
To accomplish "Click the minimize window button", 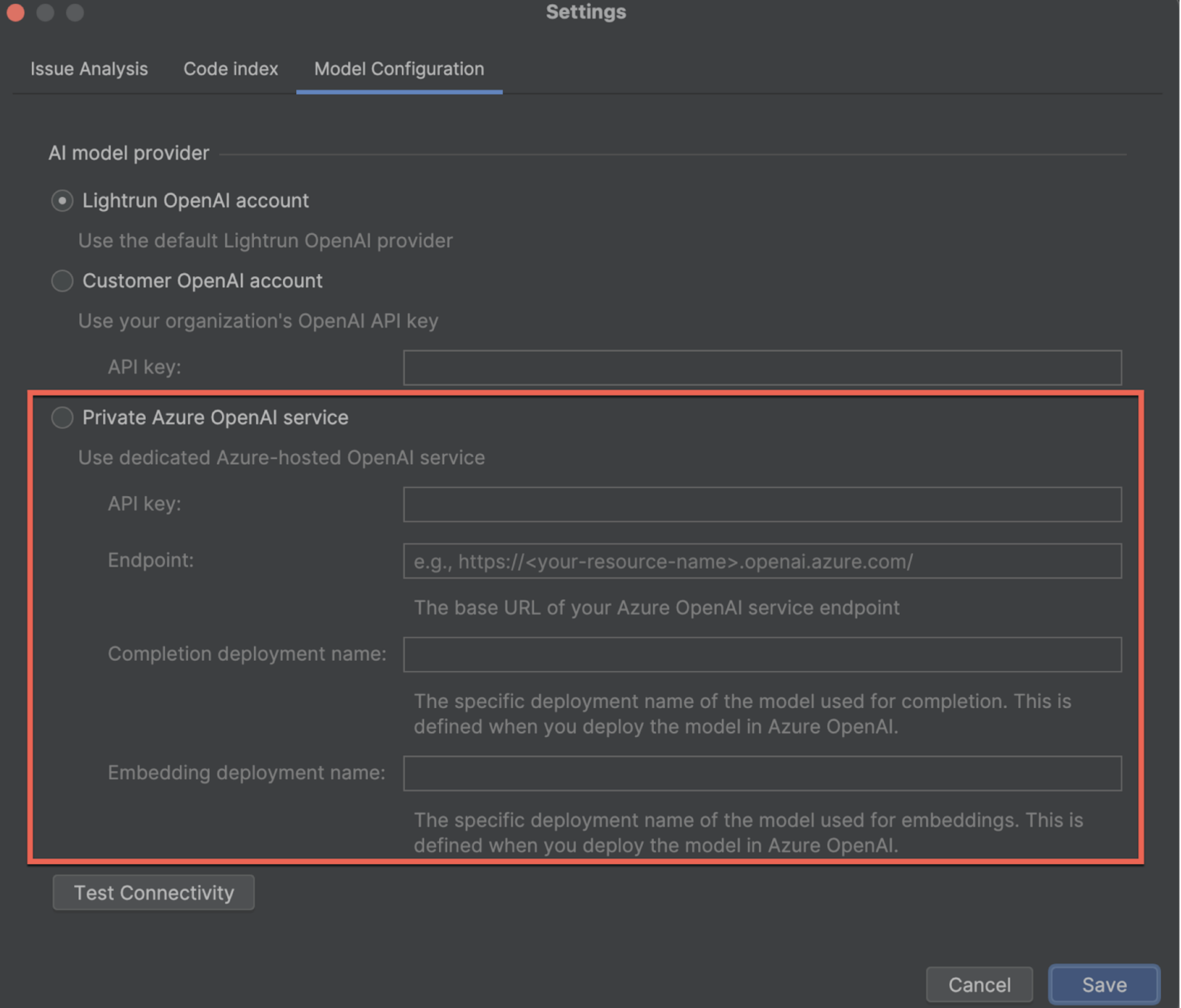I will coord(45,12).
